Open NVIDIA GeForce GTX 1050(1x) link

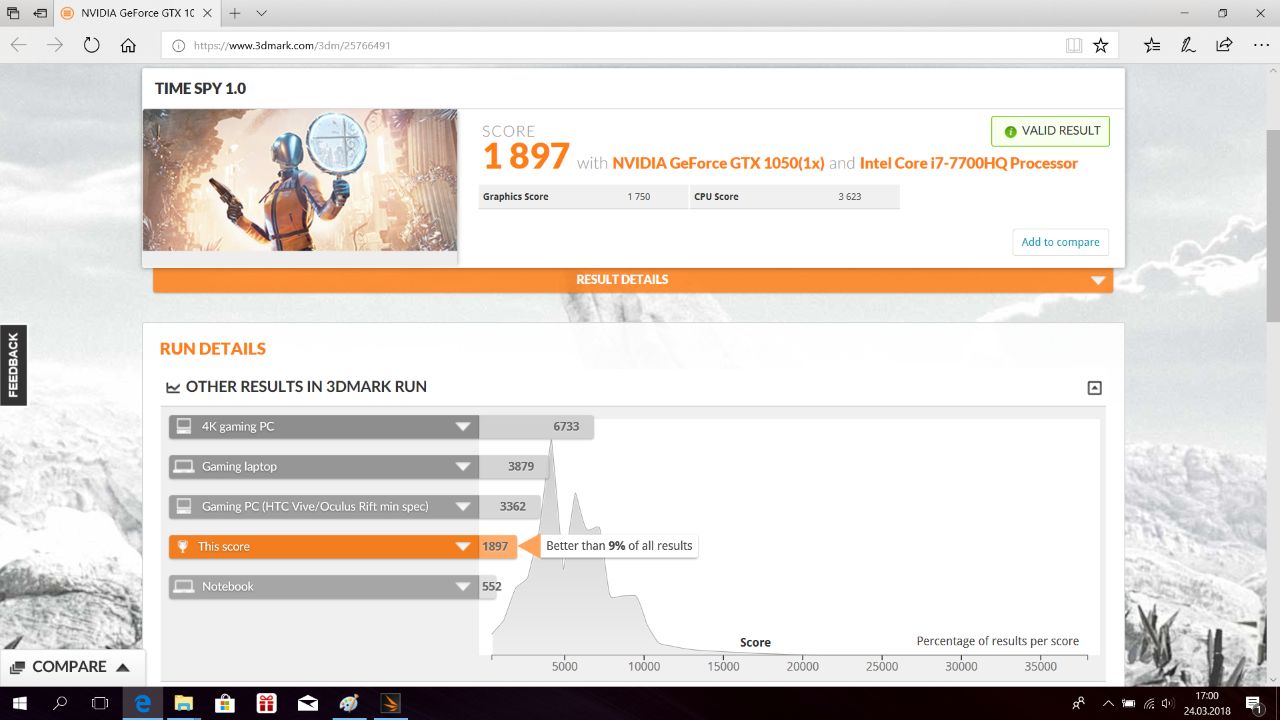[718, 163]
